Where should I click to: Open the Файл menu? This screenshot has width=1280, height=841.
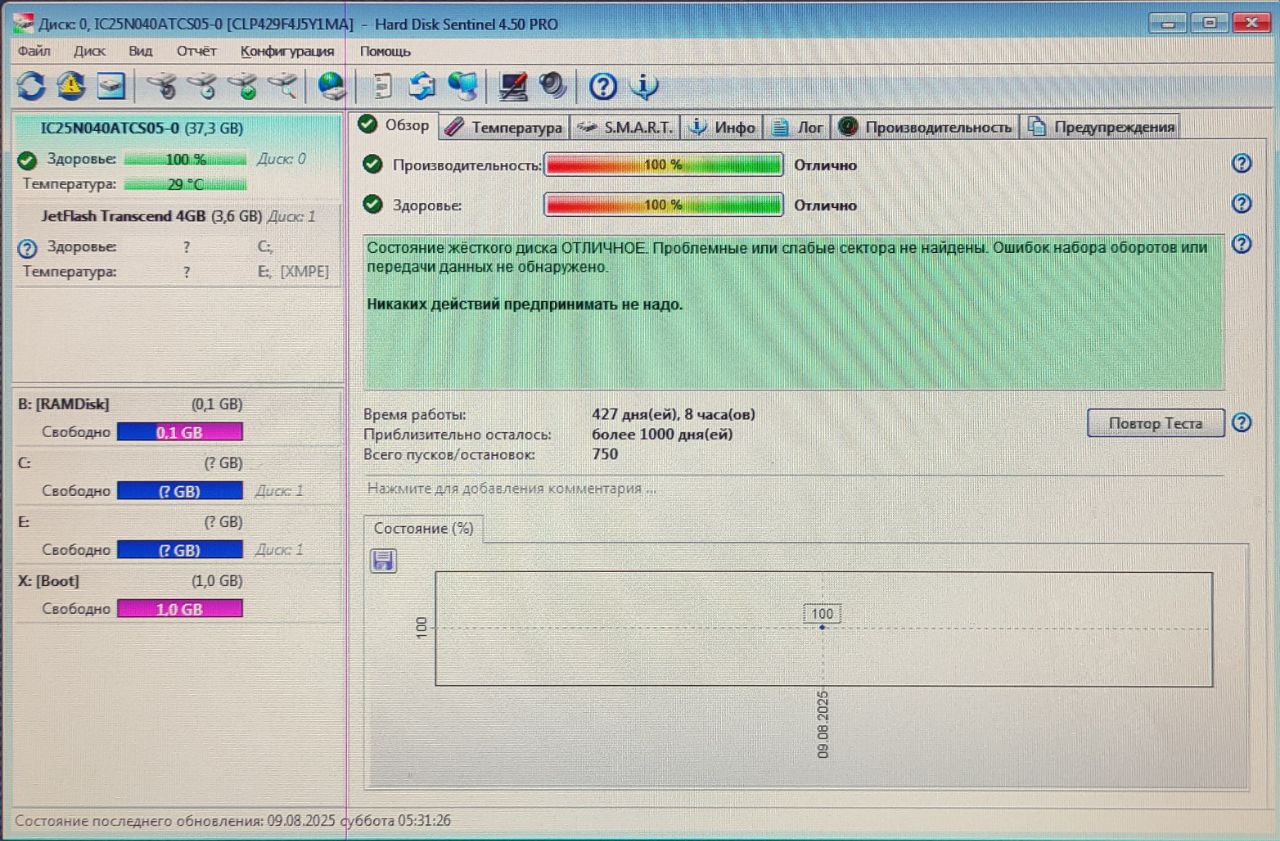click(x=34, y=51)
